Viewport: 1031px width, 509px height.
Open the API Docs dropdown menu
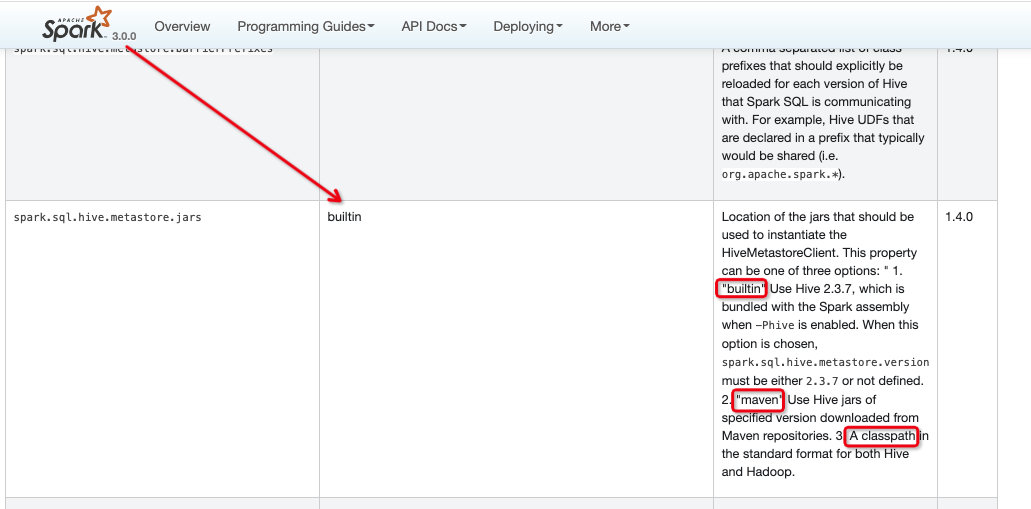click(x=434, y=26)
